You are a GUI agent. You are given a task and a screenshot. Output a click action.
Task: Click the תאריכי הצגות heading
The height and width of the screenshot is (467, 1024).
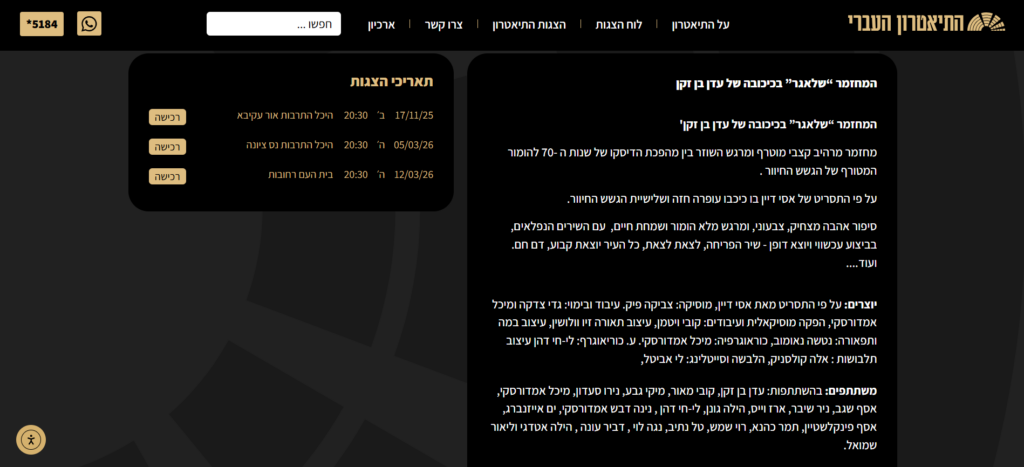point(391,82)
